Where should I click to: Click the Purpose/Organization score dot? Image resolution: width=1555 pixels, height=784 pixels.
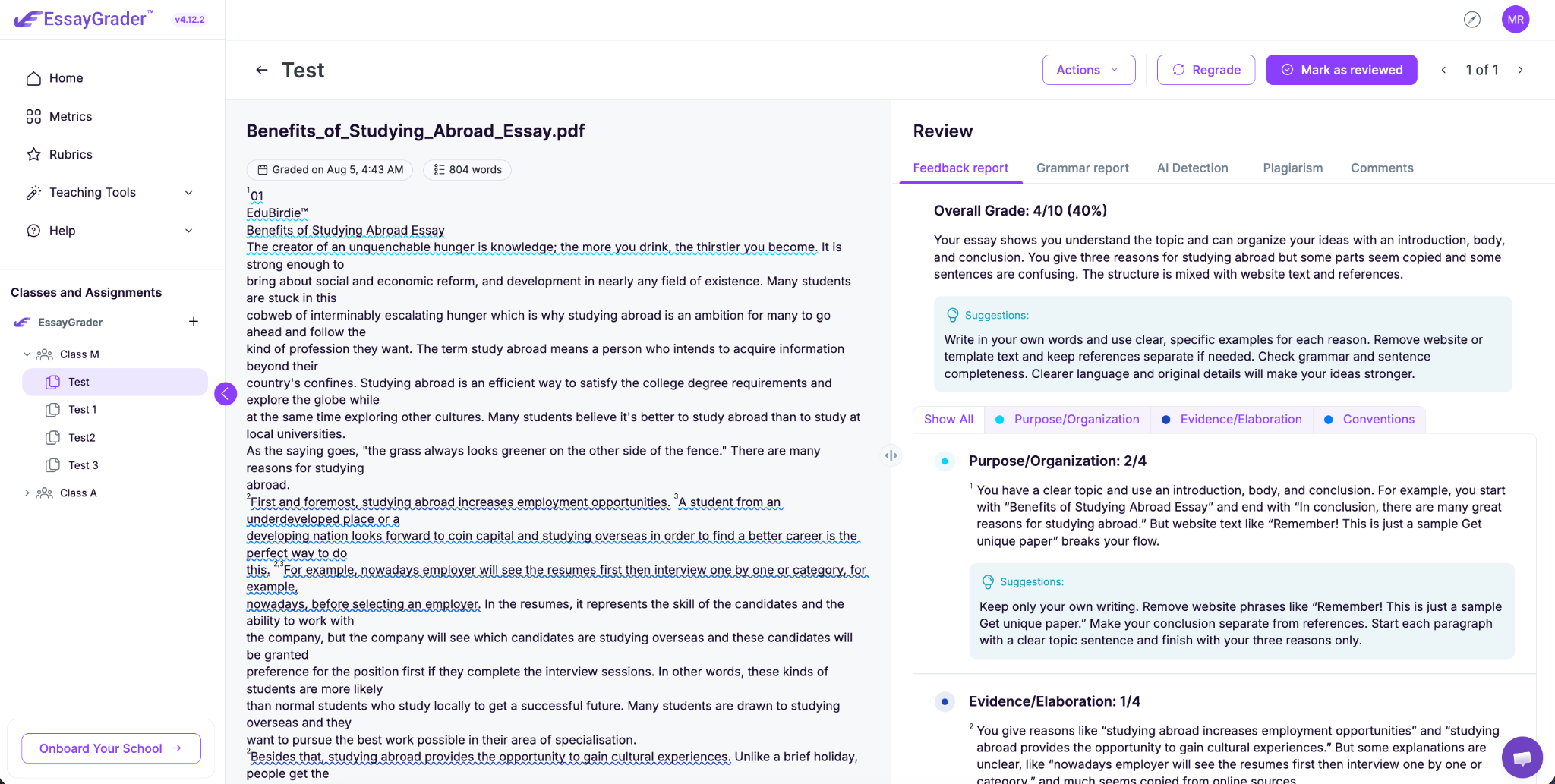point(945,461)
